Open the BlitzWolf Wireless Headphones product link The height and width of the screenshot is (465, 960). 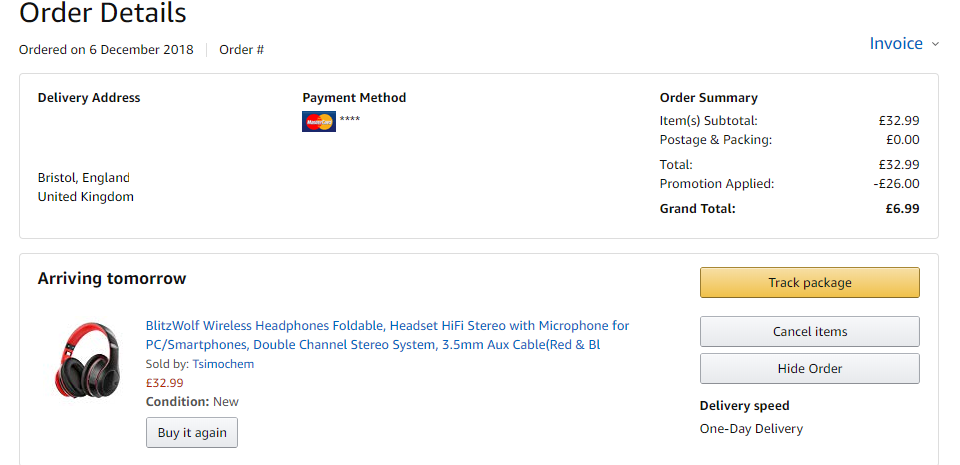pos(388,335)
